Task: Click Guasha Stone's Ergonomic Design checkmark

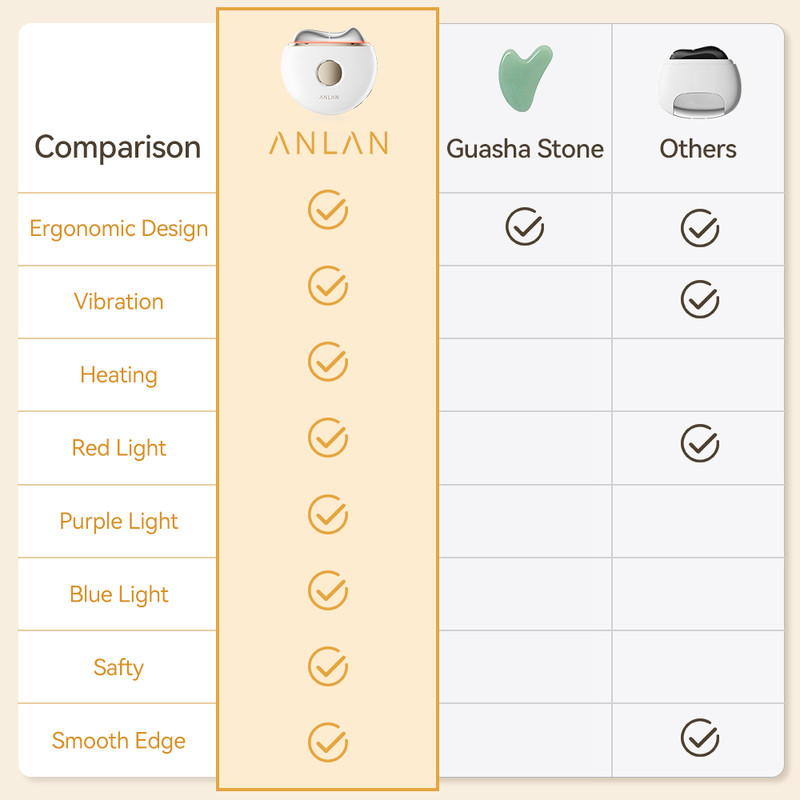Action: point(525,227)
